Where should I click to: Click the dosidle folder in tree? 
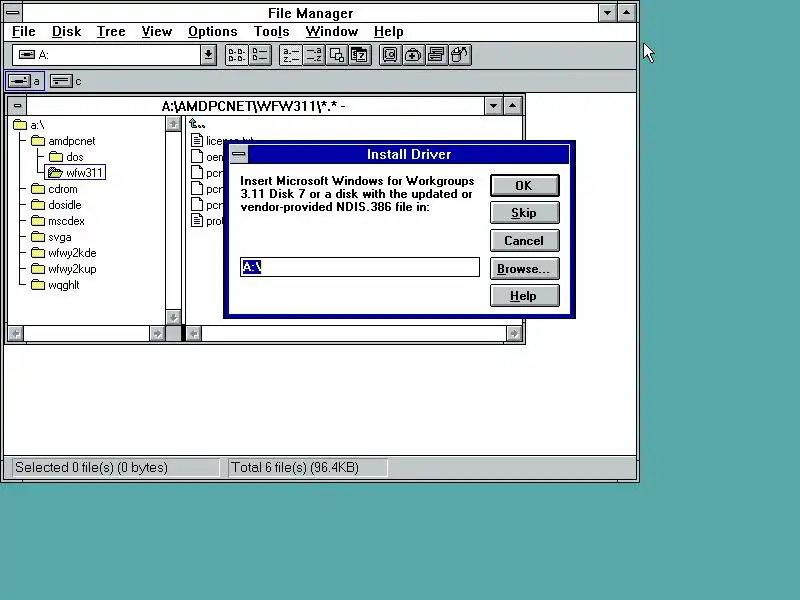click(56, 205)
